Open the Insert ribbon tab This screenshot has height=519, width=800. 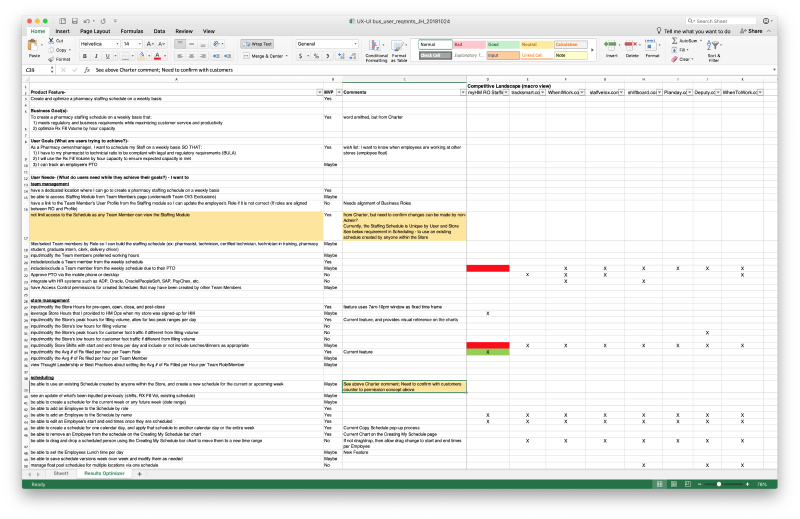tap(62, 31)
